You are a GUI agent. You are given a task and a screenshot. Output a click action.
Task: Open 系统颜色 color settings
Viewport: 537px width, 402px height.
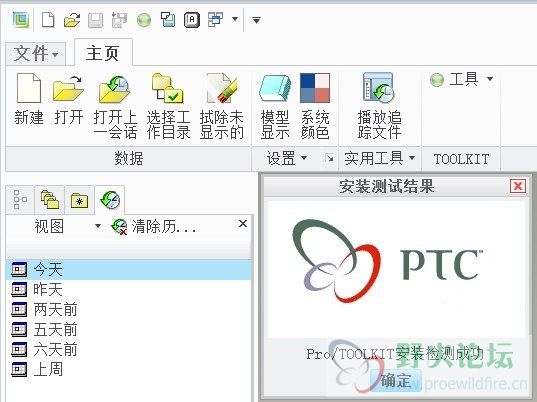pos(315,106)
